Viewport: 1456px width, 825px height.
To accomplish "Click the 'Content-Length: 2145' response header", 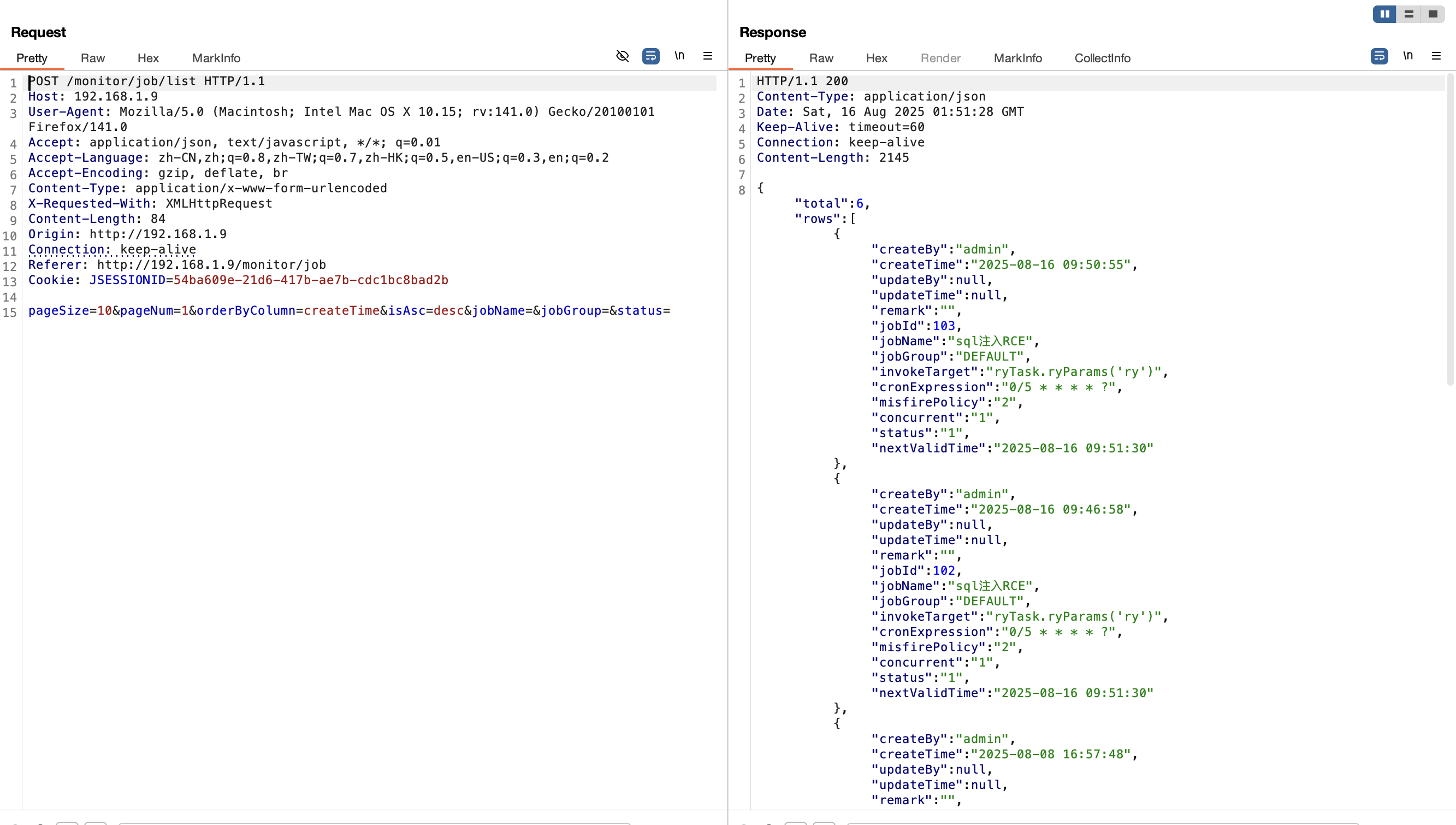I will 833,157.
